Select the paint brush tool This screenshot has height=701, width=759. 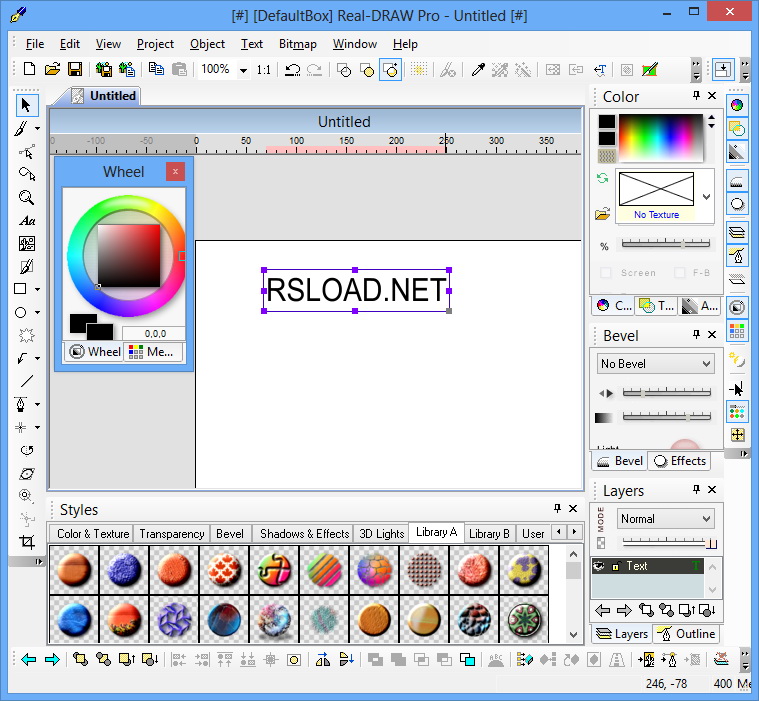click(x=21, y=128)
